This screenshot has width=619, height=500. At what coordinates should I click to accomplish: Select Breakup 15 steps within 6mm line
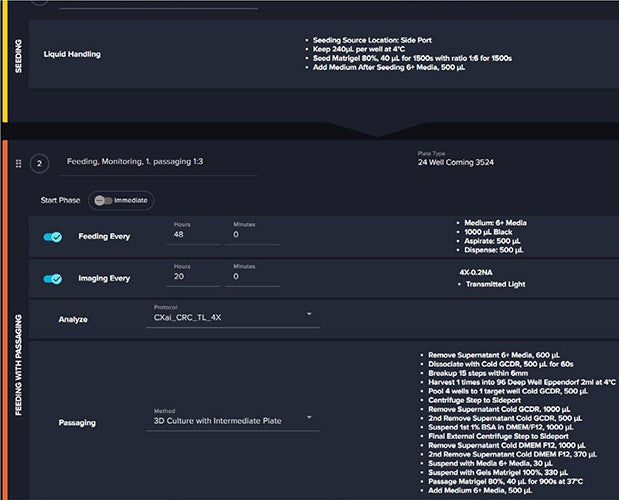pyautogui.click(x=478, y=373)
